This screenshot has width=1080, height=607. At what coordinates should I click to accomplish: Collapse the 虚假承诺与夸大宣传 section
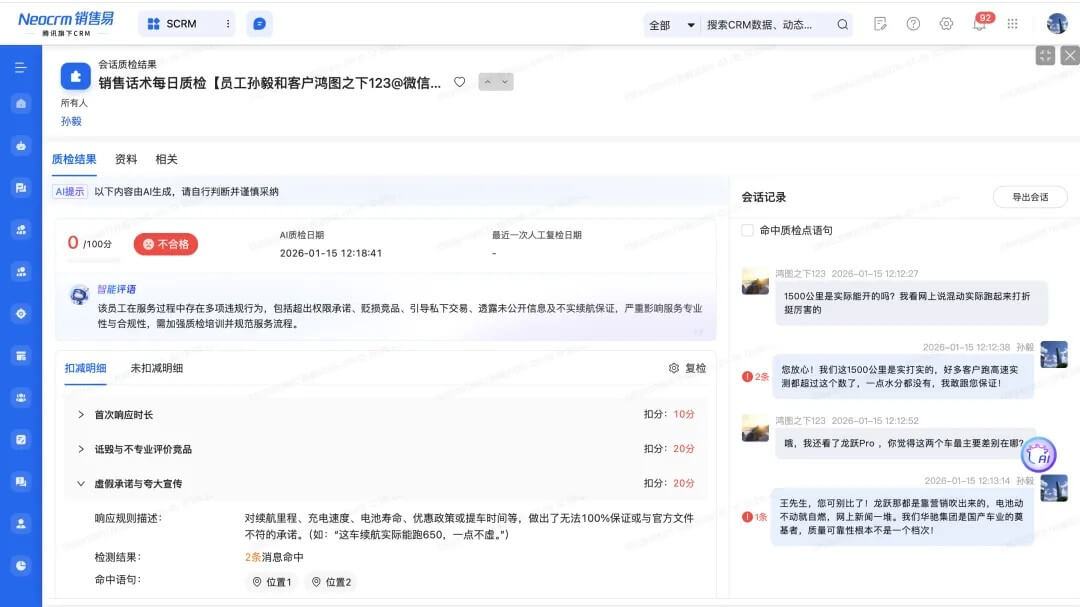(x=80, y=483)
